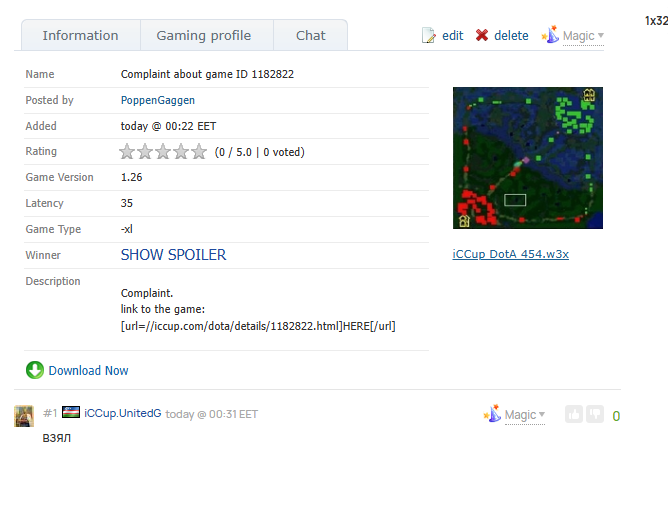Click the flag icon beside iCCup.UnitedG
This screenshot has width=668, height=522.
click(71, 412)
